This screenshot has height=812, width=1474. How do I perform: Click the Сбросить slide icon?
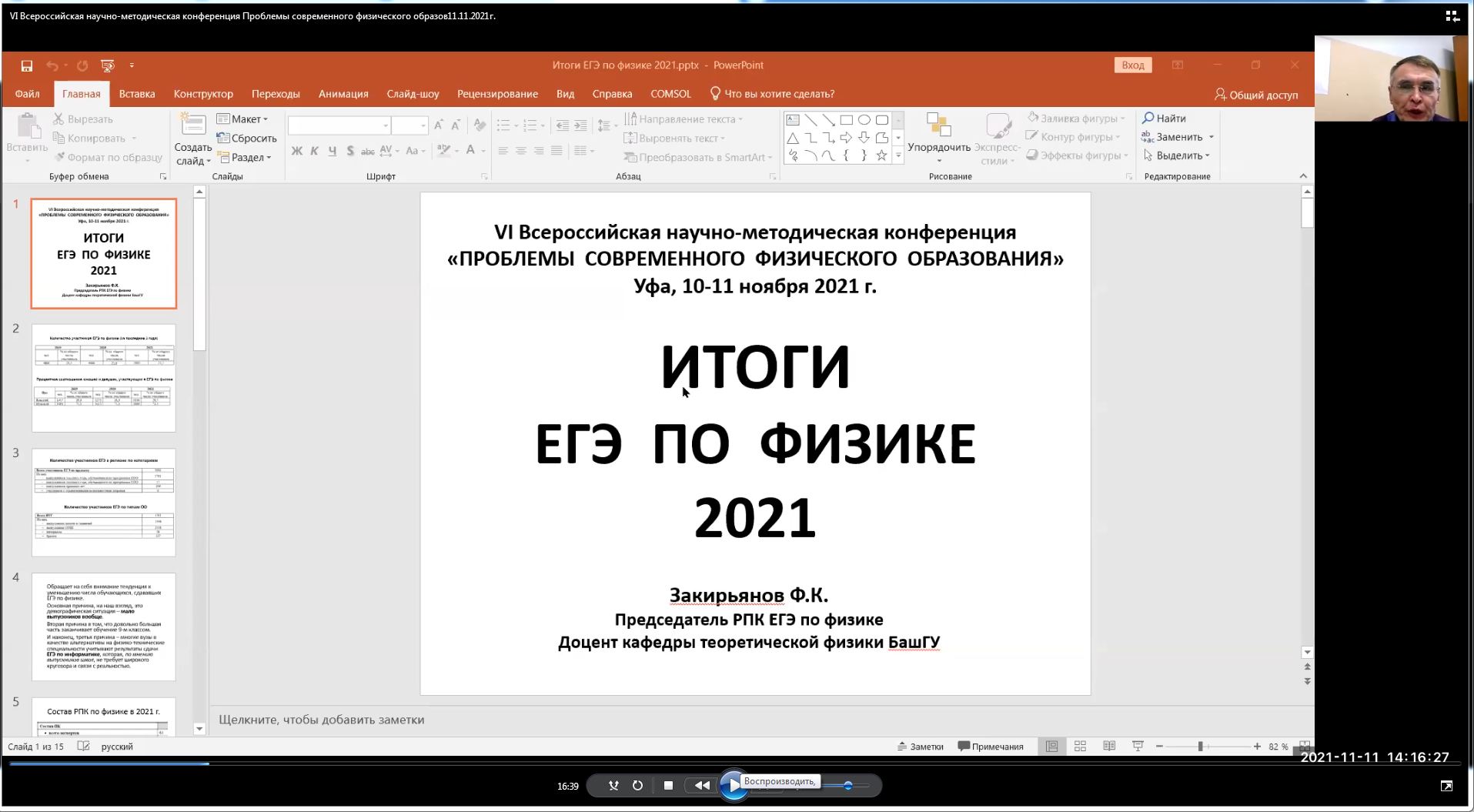(247, 139)
